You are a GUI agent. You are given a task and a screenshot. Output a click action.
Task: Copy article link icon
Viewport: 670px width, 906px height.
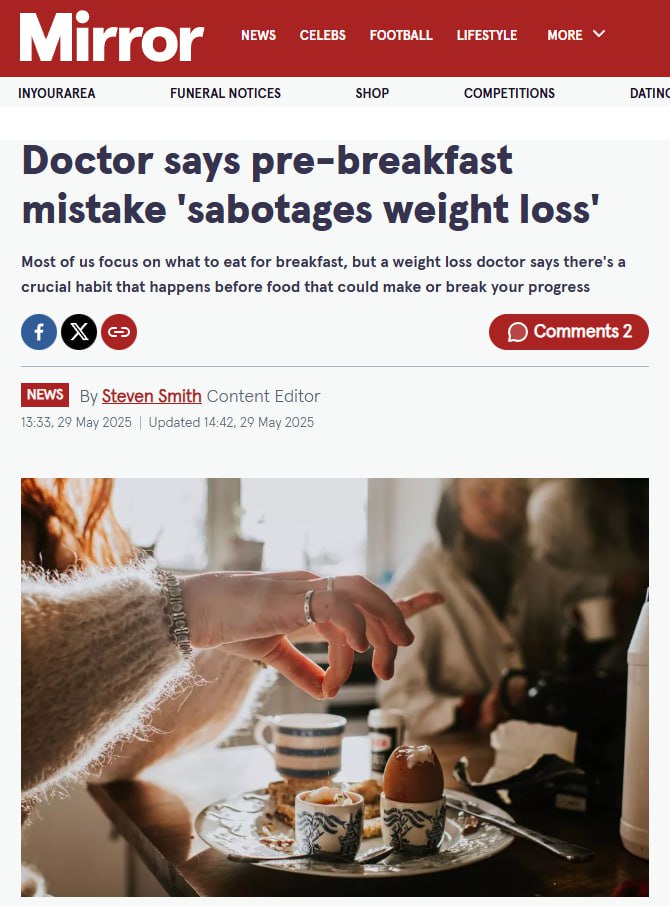119,332
